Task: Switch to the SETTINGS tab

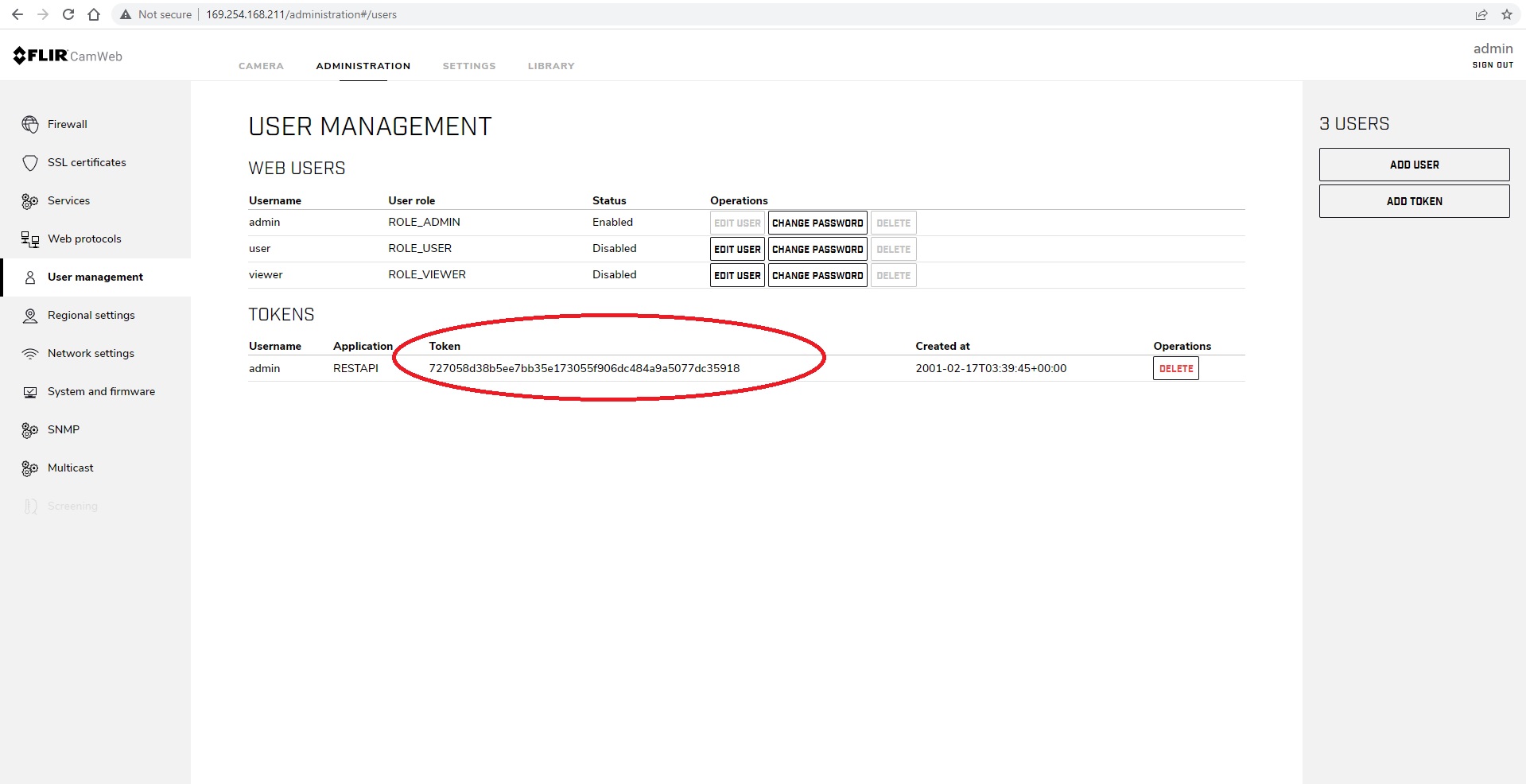Action: tap(469, 66)
